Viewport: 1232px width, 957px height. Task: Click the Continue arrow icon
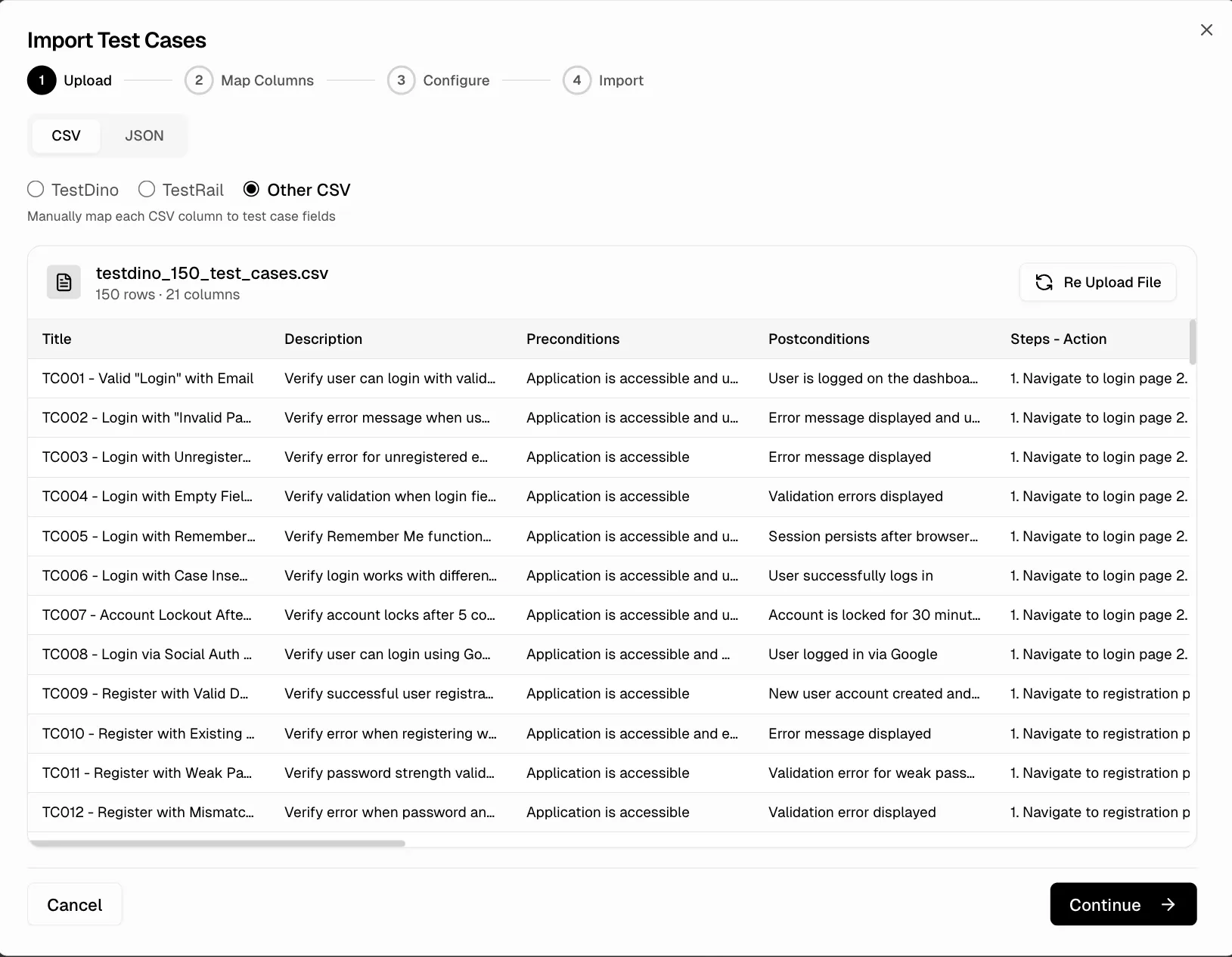(1168, 904)
